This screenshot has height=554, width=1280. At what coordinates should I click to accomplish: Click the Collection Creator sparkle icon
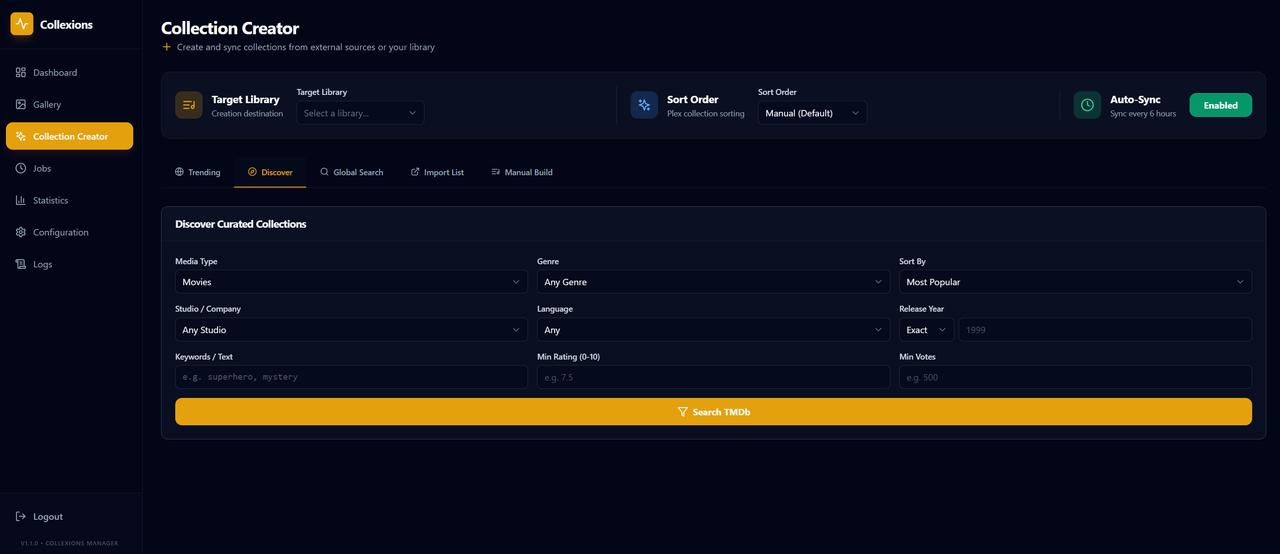[21, 137]
